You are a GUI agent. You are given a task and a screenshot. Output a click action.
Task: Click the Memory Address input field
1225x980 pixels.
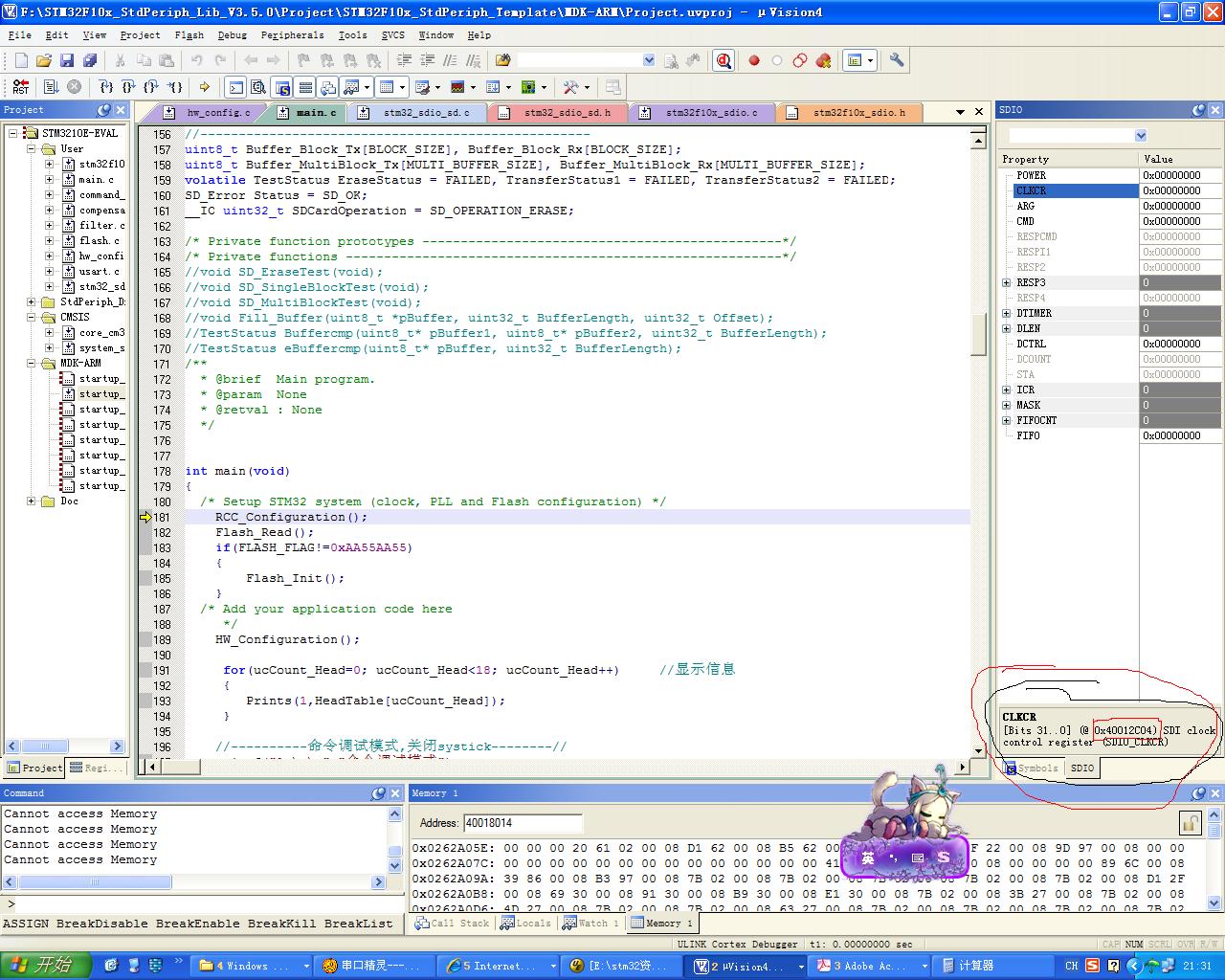523,823
